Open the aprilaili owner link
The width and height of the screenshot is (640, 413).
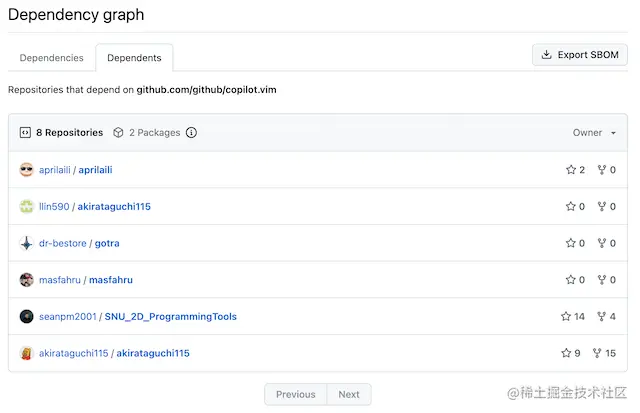[55, 170]
